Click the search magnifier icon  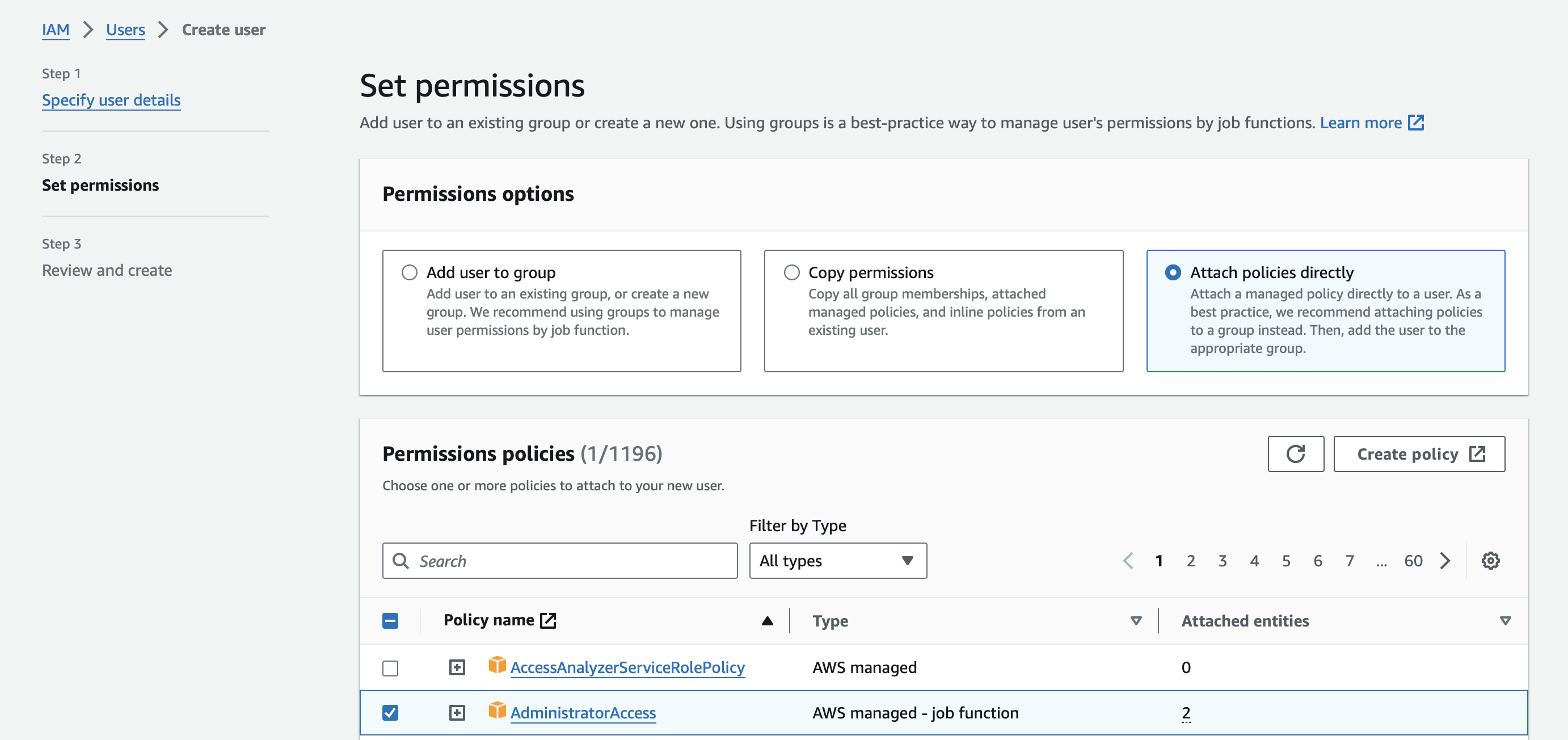pyautogui.click(x=401, y=560)
